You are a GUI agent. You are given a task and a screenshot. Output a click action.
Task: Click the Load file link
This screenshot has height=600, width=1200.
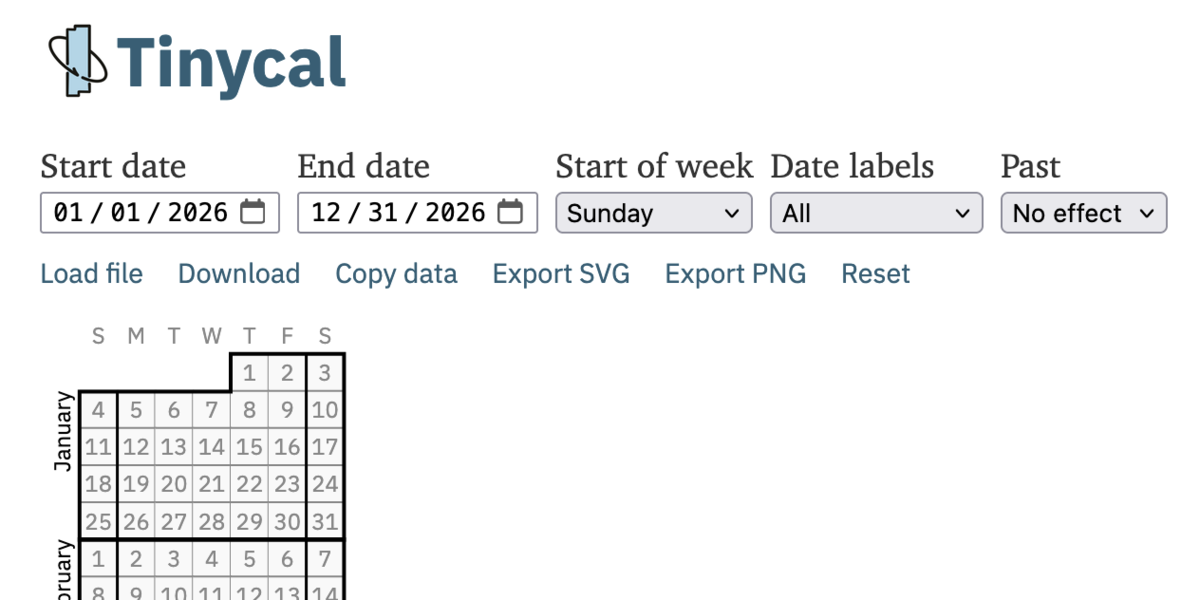point(91,274)
